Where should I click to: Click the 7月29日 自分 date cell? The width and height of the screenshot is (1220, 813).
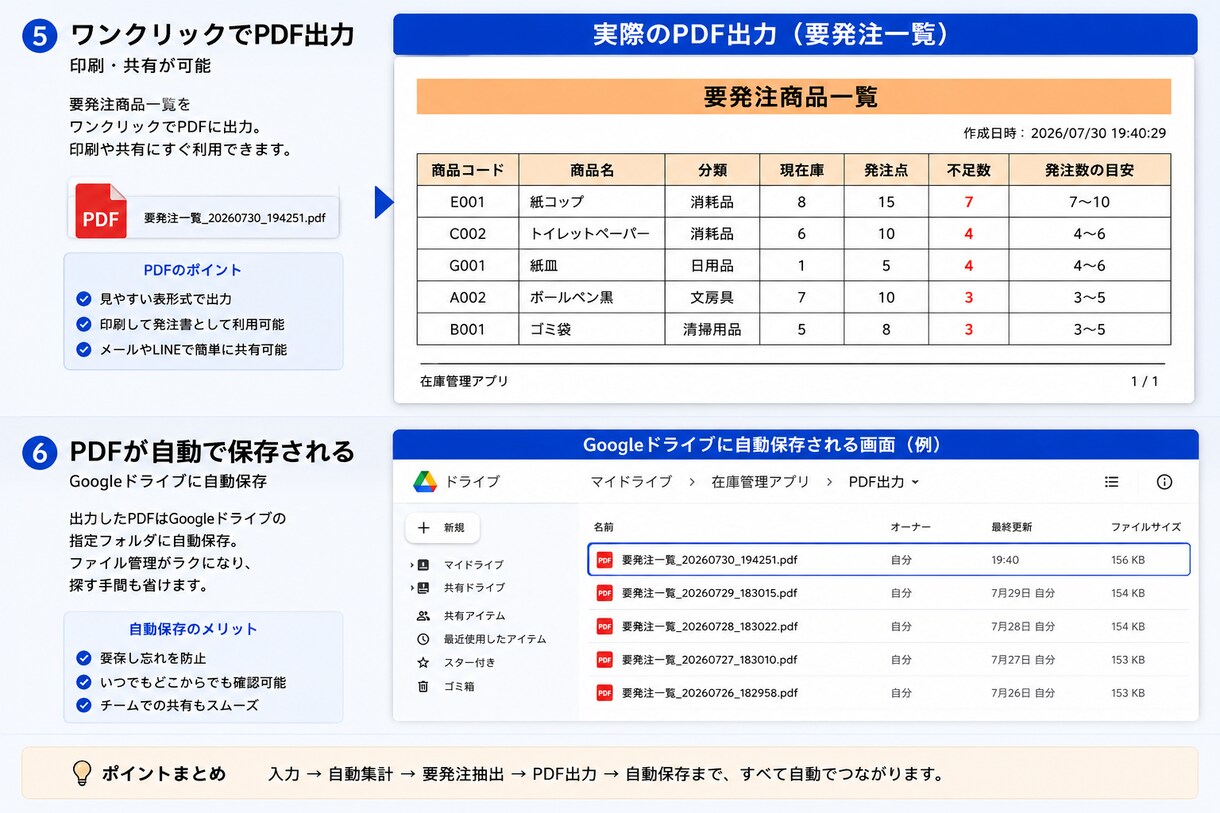(1023, 593)
